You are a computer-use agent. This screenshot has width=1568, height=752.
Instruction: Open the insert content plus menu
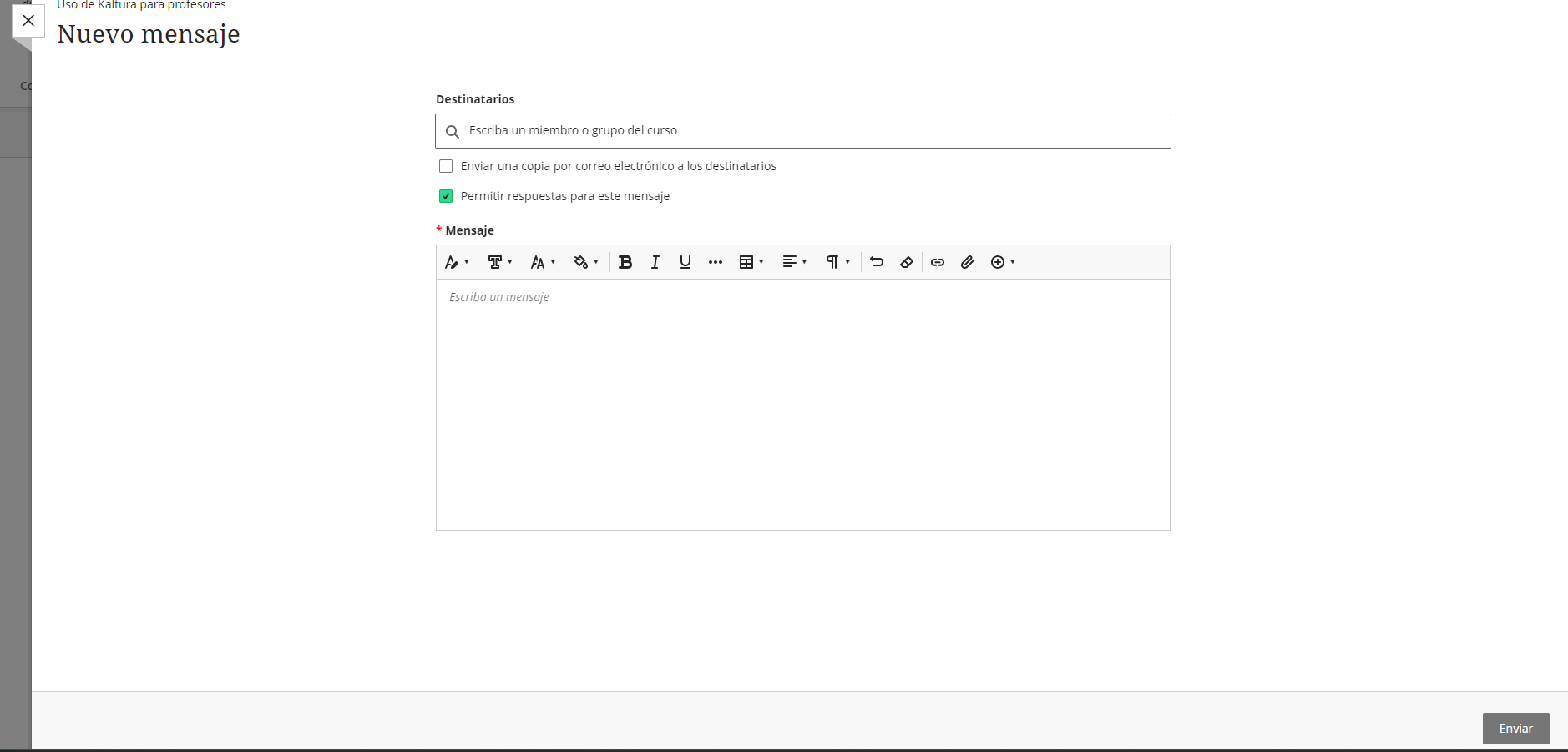coord(1003,262)
